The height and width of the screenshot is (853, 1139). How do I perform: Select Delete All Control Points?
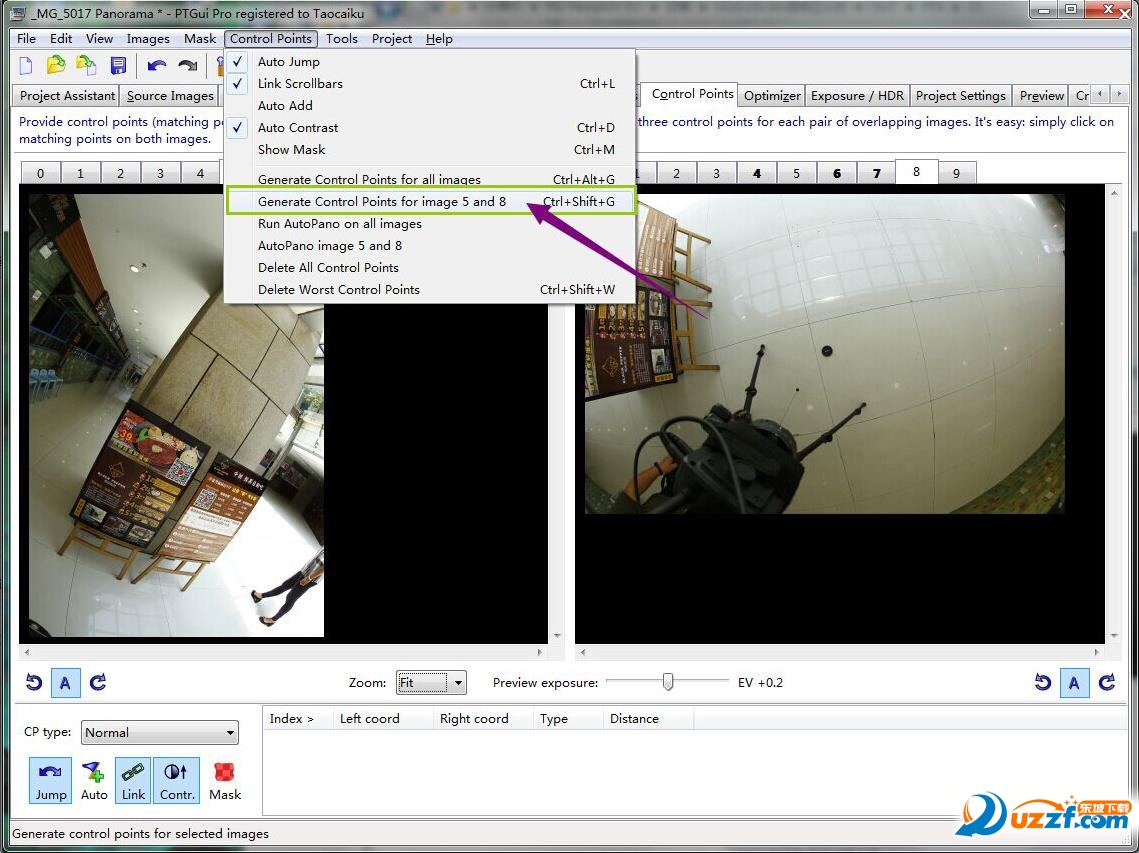[x=431, y=267]
